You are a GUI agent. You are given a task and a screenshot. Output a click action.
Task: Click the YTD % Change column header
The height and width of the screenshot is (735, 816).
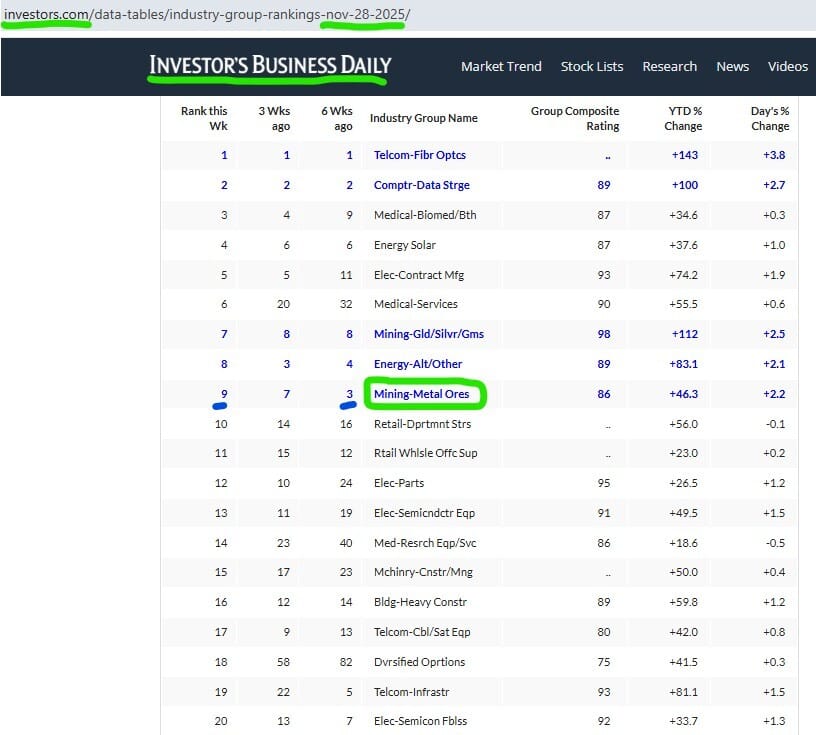tap(683, 118)
